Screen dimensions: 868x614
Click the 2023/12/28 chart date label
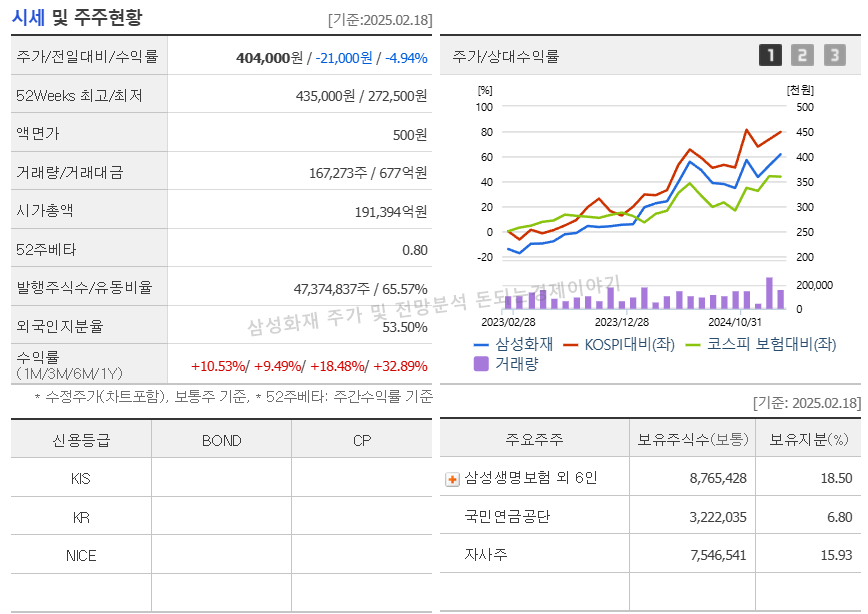click(x=622, y=322)
